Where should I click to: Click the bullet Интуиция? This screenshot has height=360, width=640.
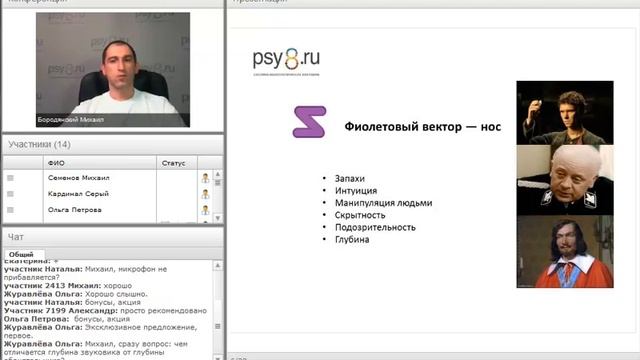tap(356, 191)
